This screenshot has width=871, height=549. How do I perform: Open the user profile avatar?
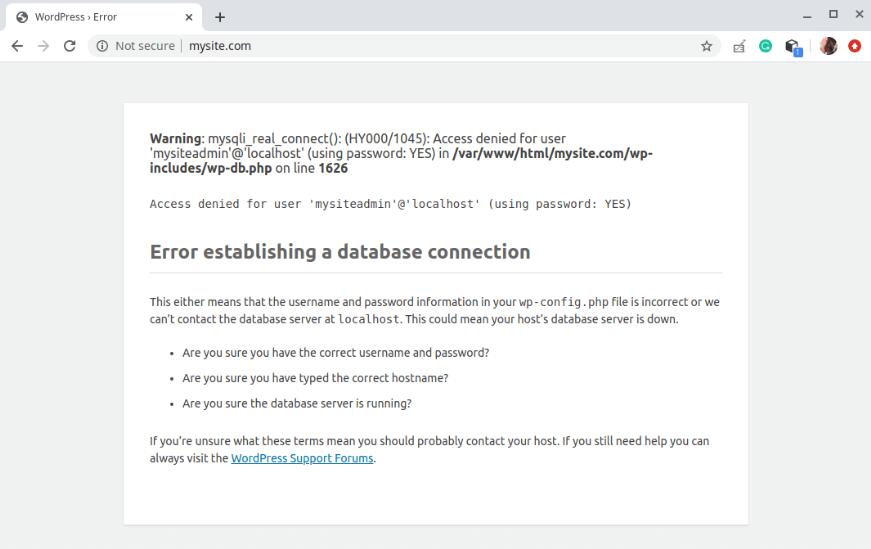[828, 46]
